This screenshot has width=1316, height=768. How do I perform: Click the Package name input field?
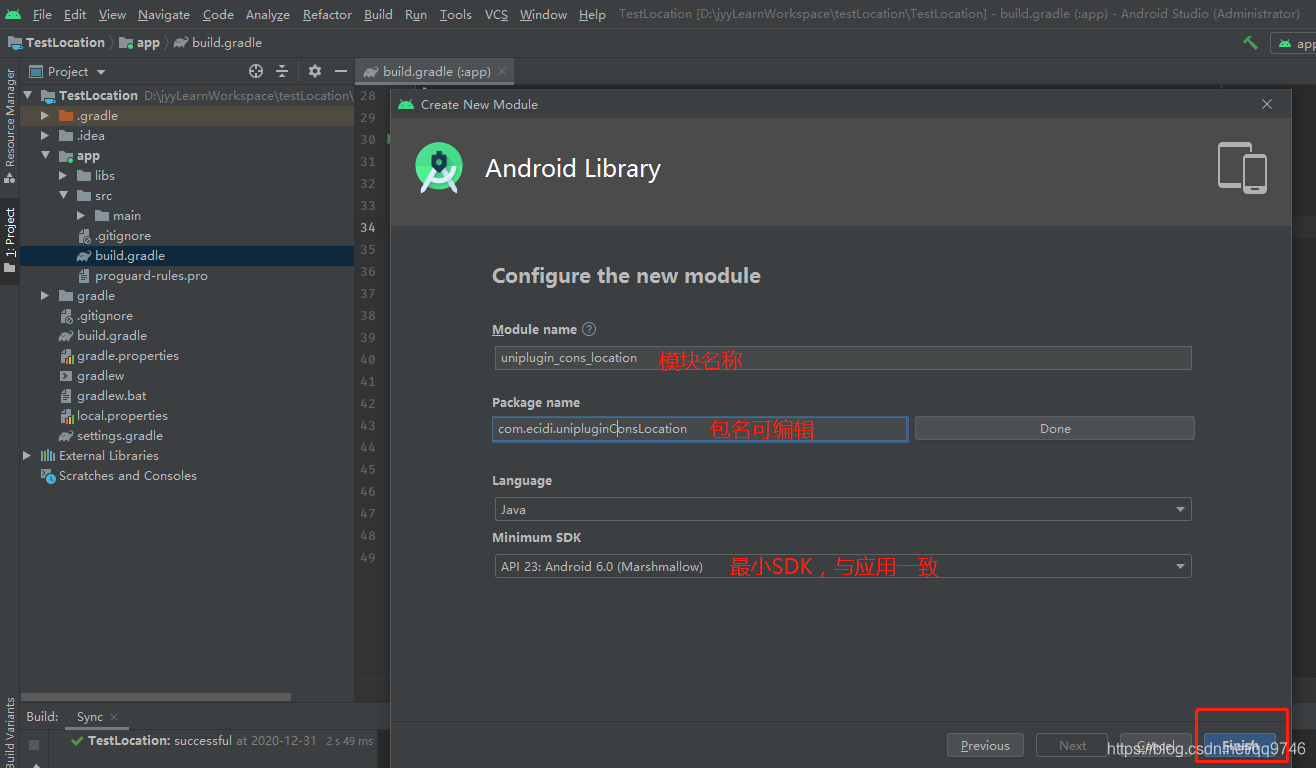click(x=700, y=428)
